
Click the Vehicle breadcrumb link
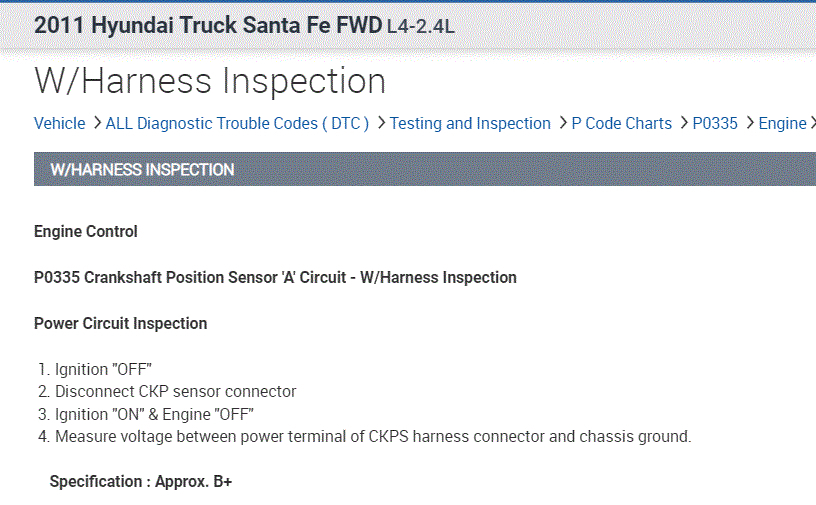pyautogui.click(x=59, y=124)
